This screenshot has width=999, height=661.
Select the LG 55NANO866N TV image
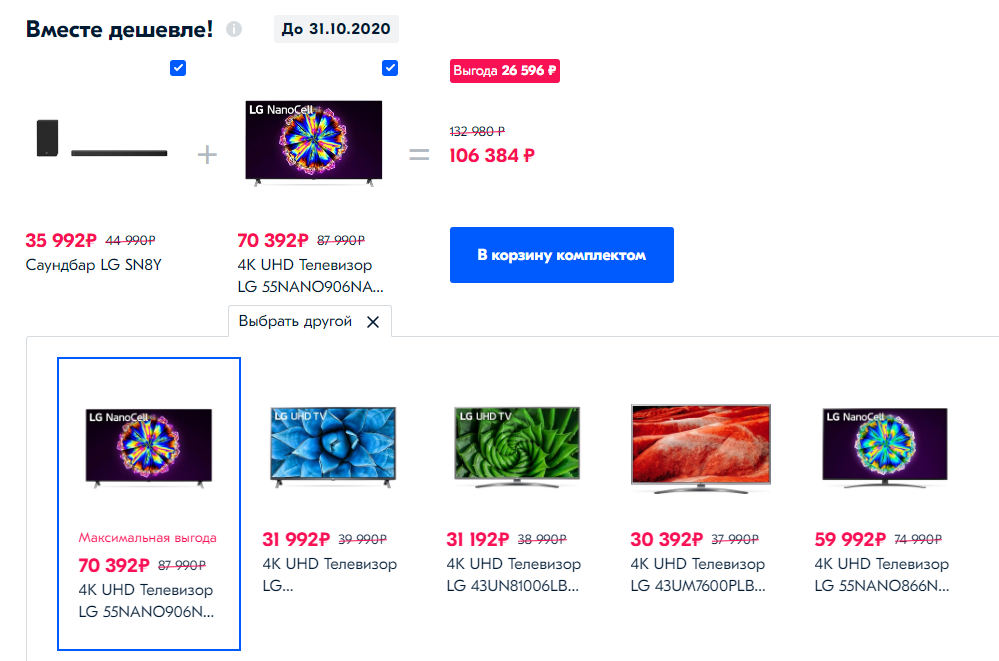885,447
